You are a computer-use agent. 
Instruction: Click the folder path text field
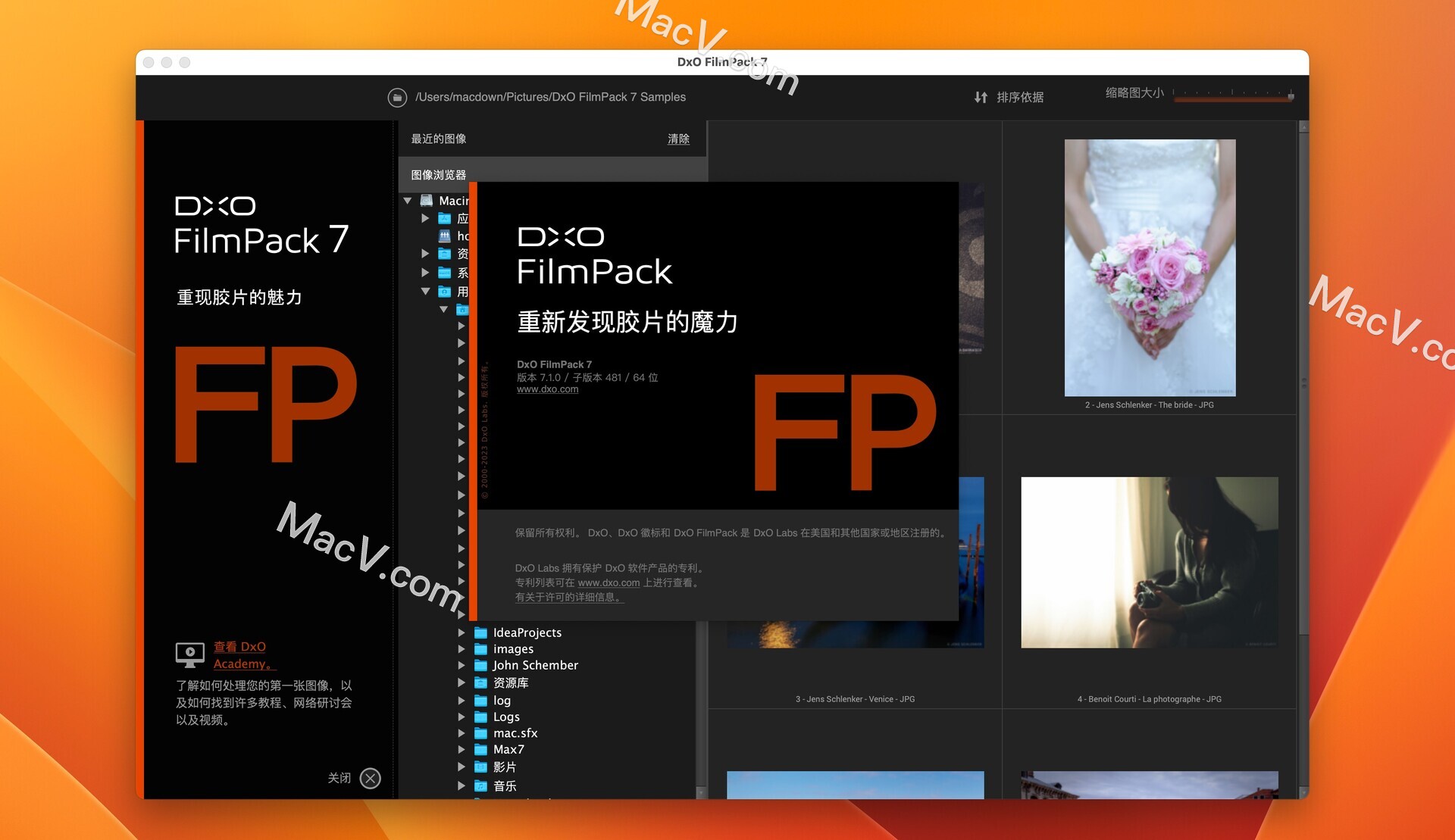550,97
